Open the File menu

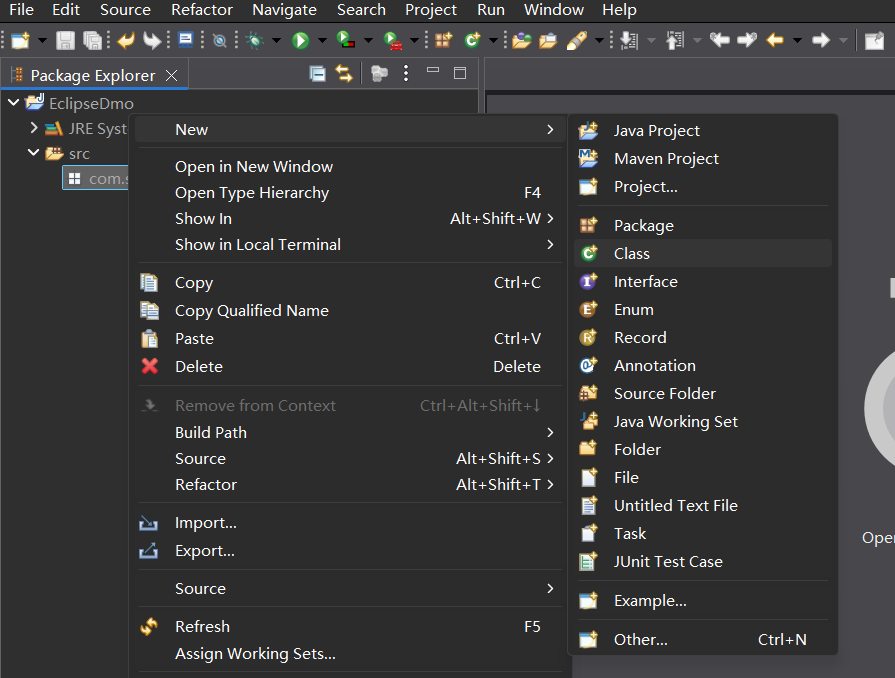coord(21,10)
